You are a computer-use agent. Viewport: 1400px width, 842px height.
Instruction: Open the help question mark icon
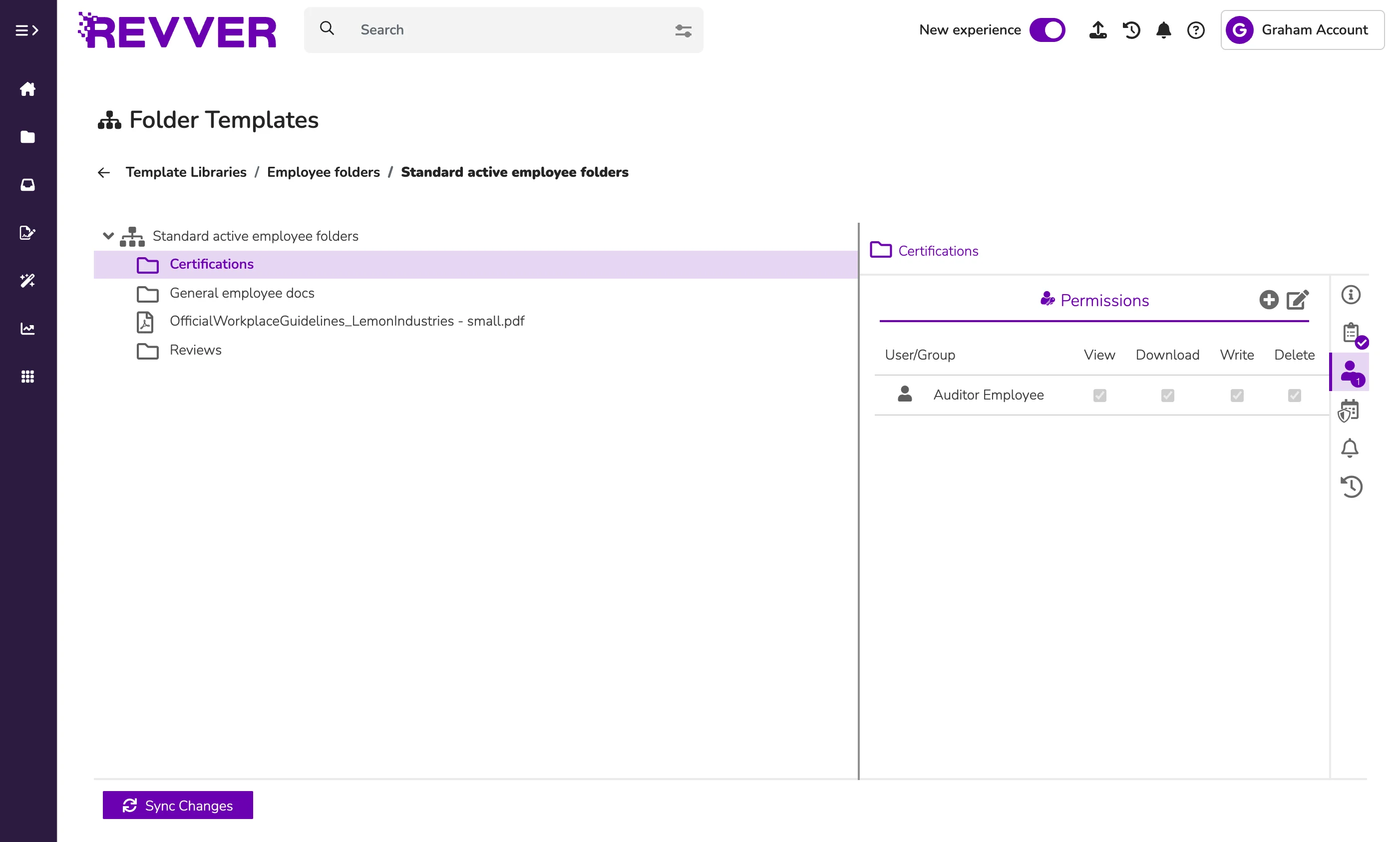[1195, 30]
